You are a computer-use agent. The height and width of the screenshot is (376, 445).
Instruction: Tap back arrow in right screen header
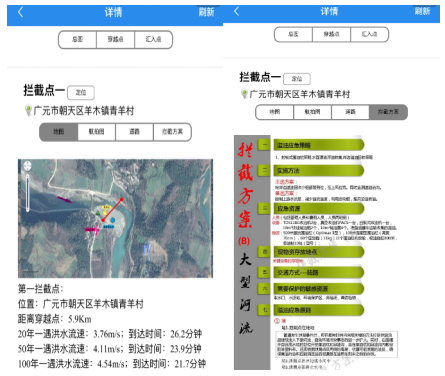click(236, 11)
